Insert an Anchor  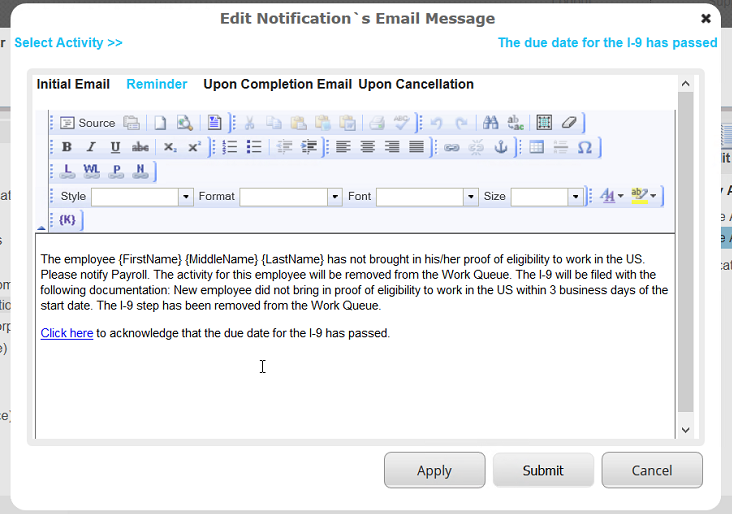click(x=501, y=148)
